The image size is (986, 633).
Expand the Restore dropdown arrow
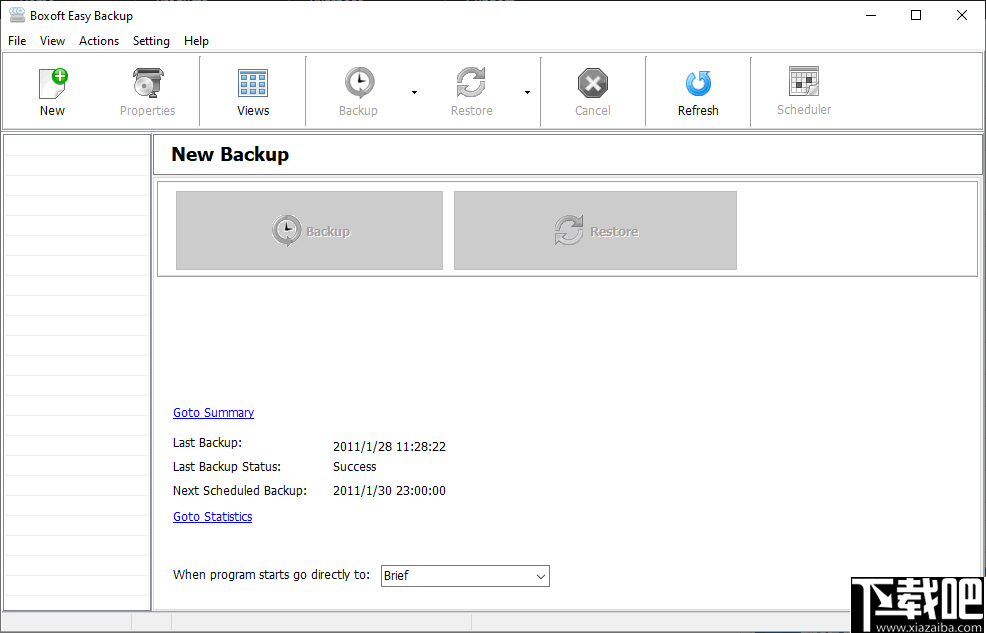click(x=527, y=91)
